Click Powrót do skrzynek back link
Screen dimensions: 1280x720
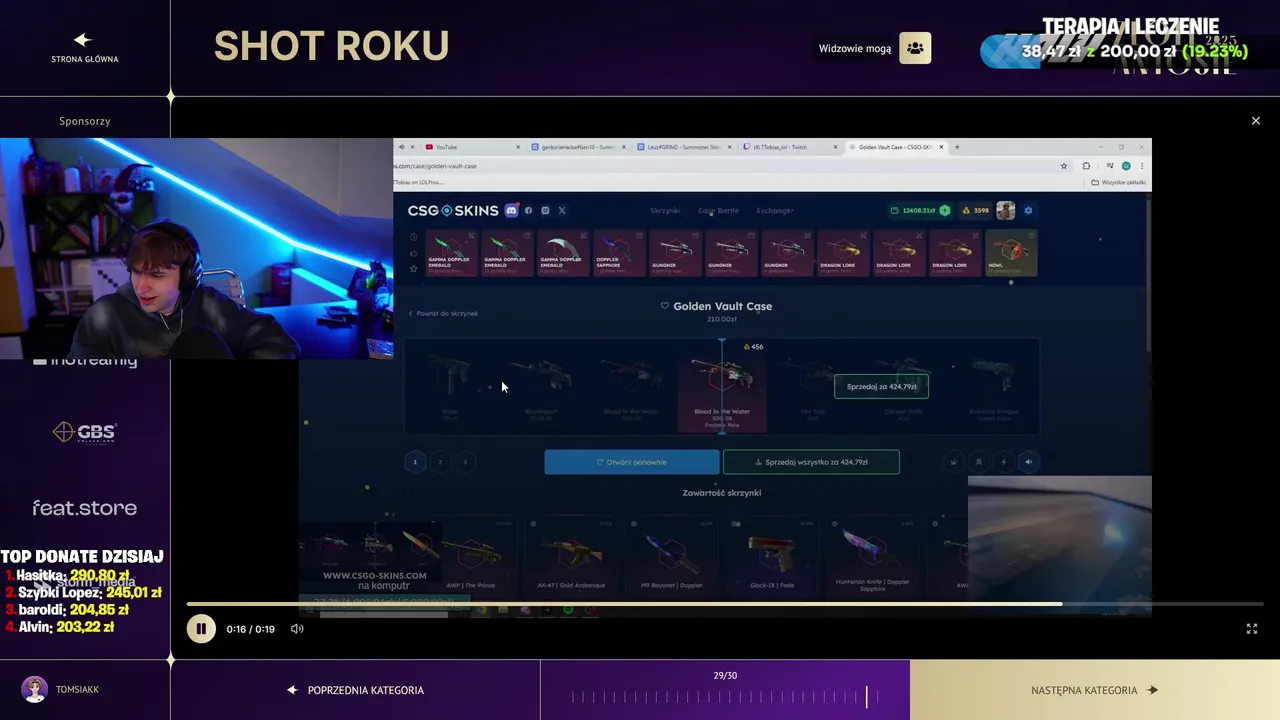(x=443, y=313)
